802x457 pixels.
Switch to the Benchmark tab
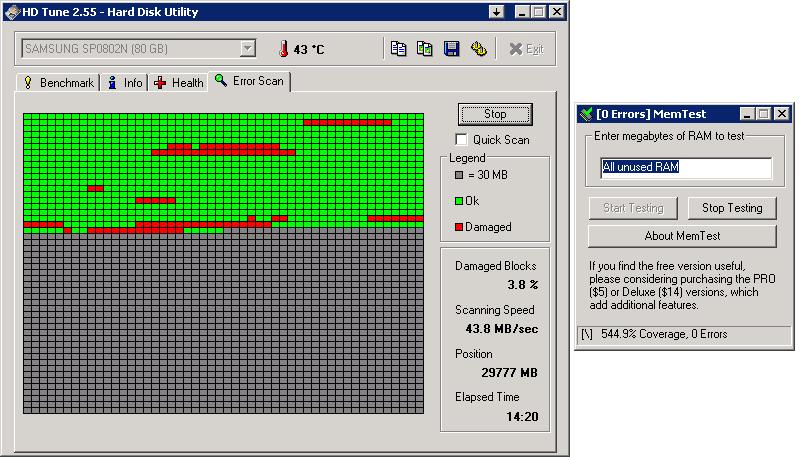click(x=59, y=82)
